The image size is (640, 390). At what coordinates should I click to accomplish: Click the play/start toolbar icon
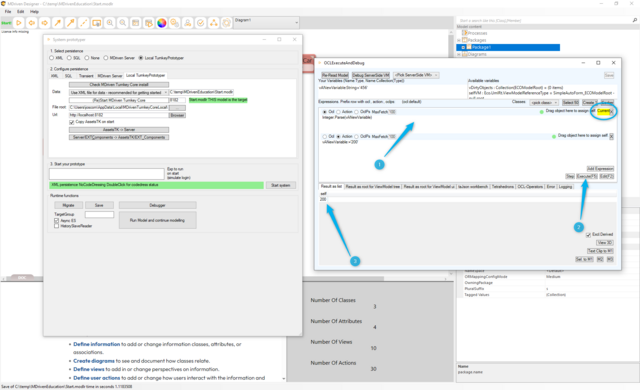click(18, 23)
